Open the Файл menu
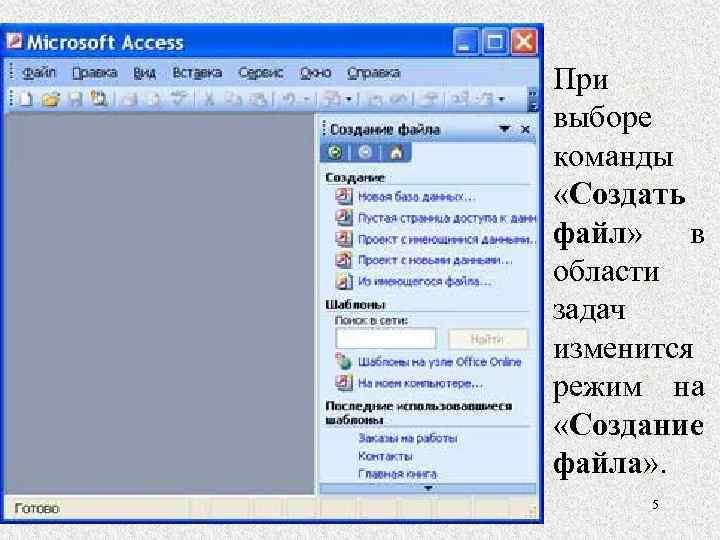The height and width of the screenshot is (540, 720). (x=39, y=73)
